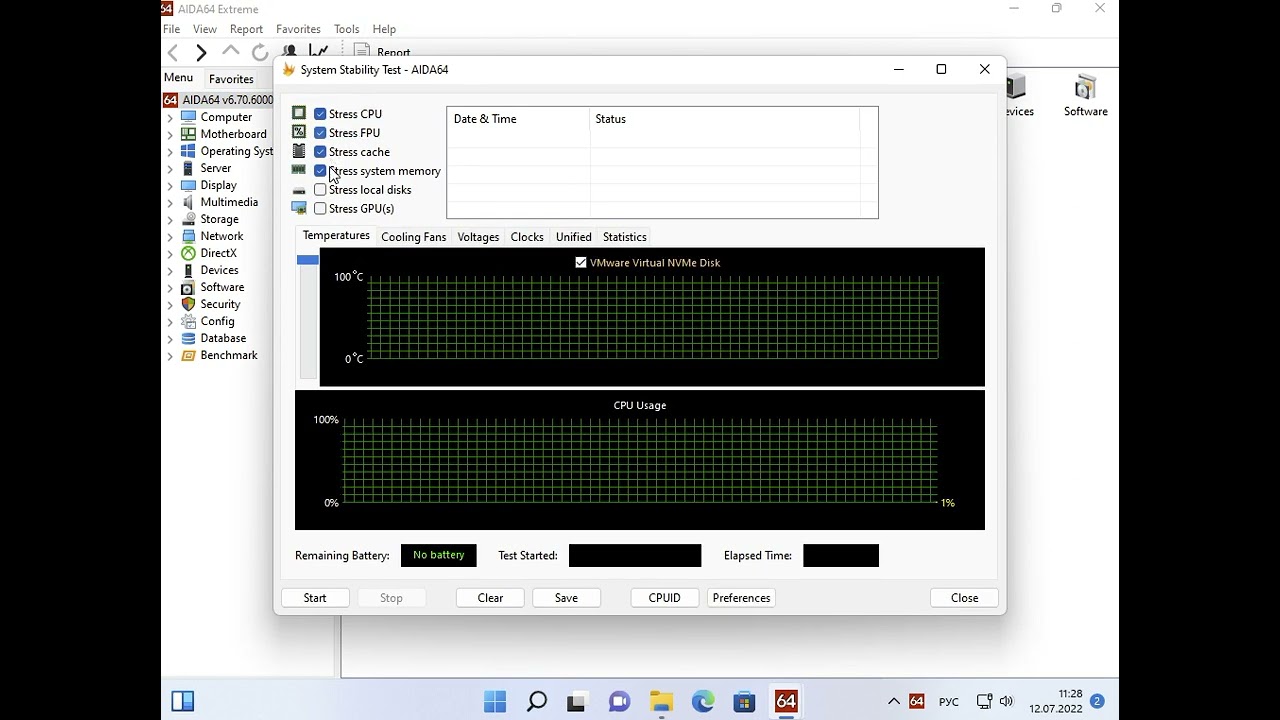
Task: Uncheck Stress FPU
Action: [x=320, y=133]
